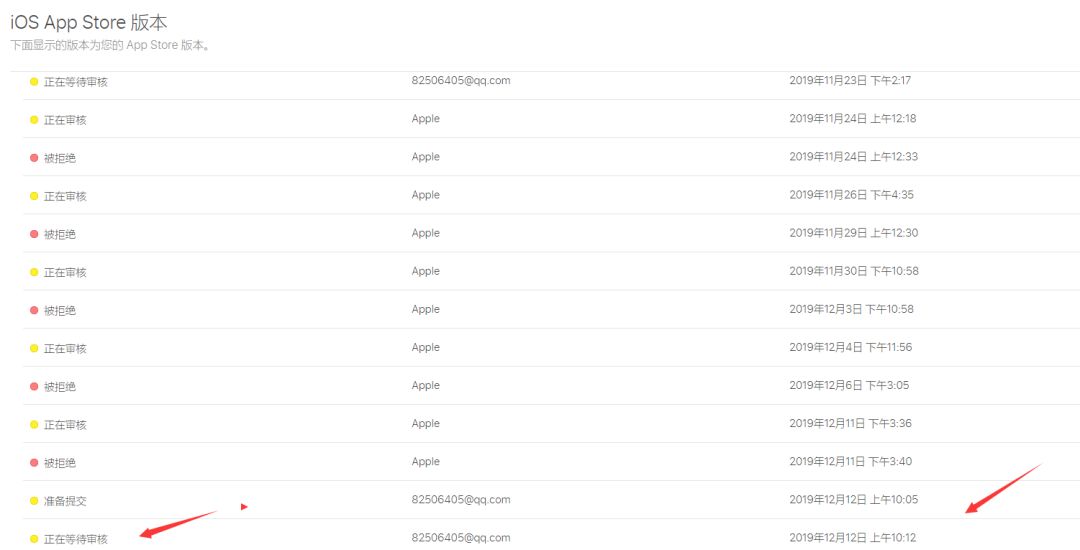This screenshot has height=550, width=1080.
Task: Click the yellow status dot for 2019年11月23日 entry
Action: pyautogui.click(x=34, y=82)
